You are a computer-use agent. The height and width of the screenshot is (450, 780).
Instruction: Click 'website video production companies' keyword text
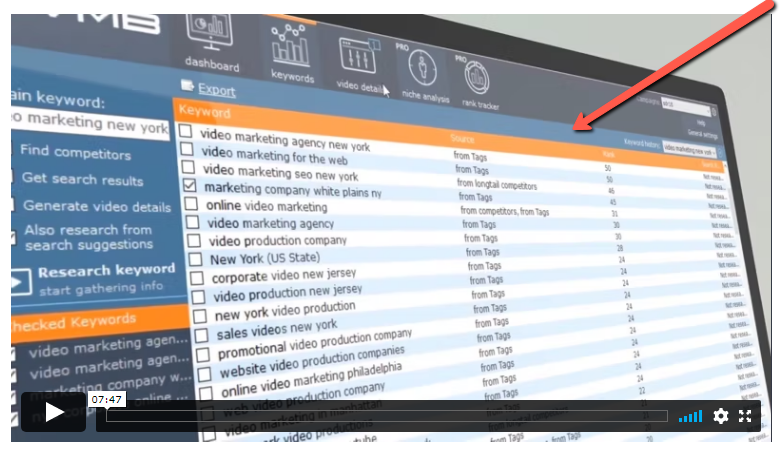pos(312,361)
